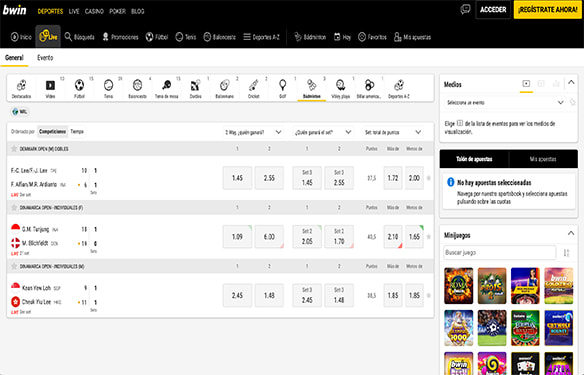Viewport: 584px width, 375px height.
Task: Open Búsqueda search
Action: [x=79, y=37]
